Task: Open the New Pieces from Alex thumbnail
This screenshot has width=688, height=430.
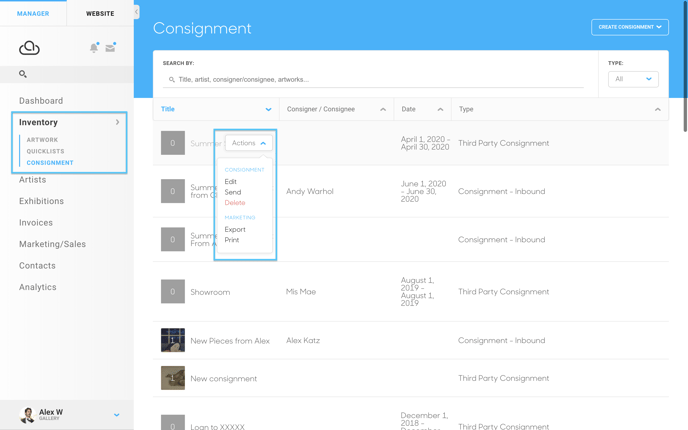Action: coord(173,340)
